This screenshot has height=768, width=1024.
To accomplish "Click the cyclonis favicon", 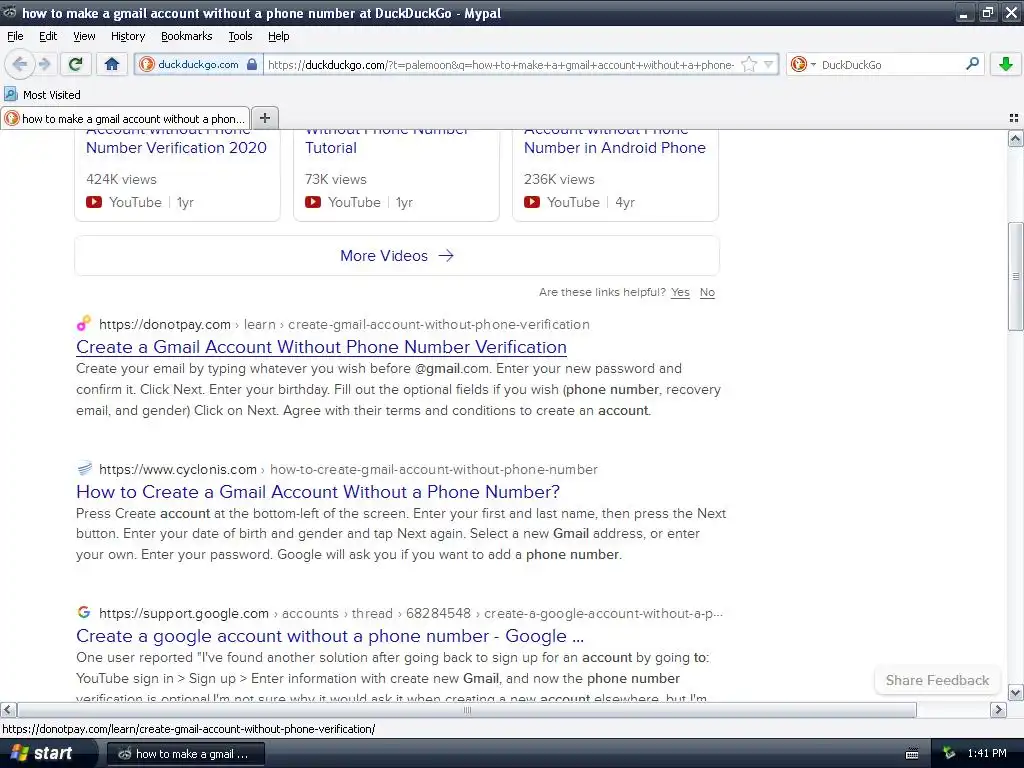I will [84, 468].
